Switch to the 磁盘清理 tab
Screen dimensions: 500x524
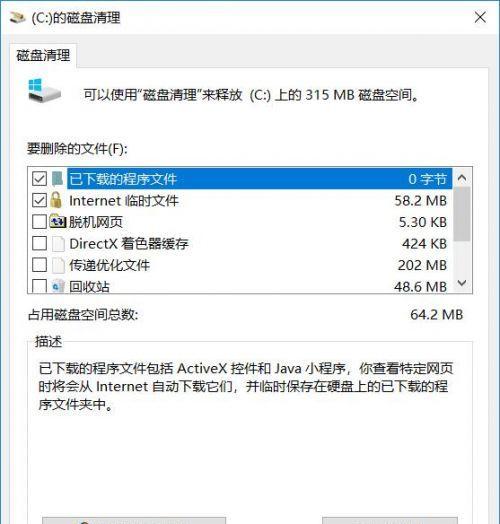pos(43,55)
